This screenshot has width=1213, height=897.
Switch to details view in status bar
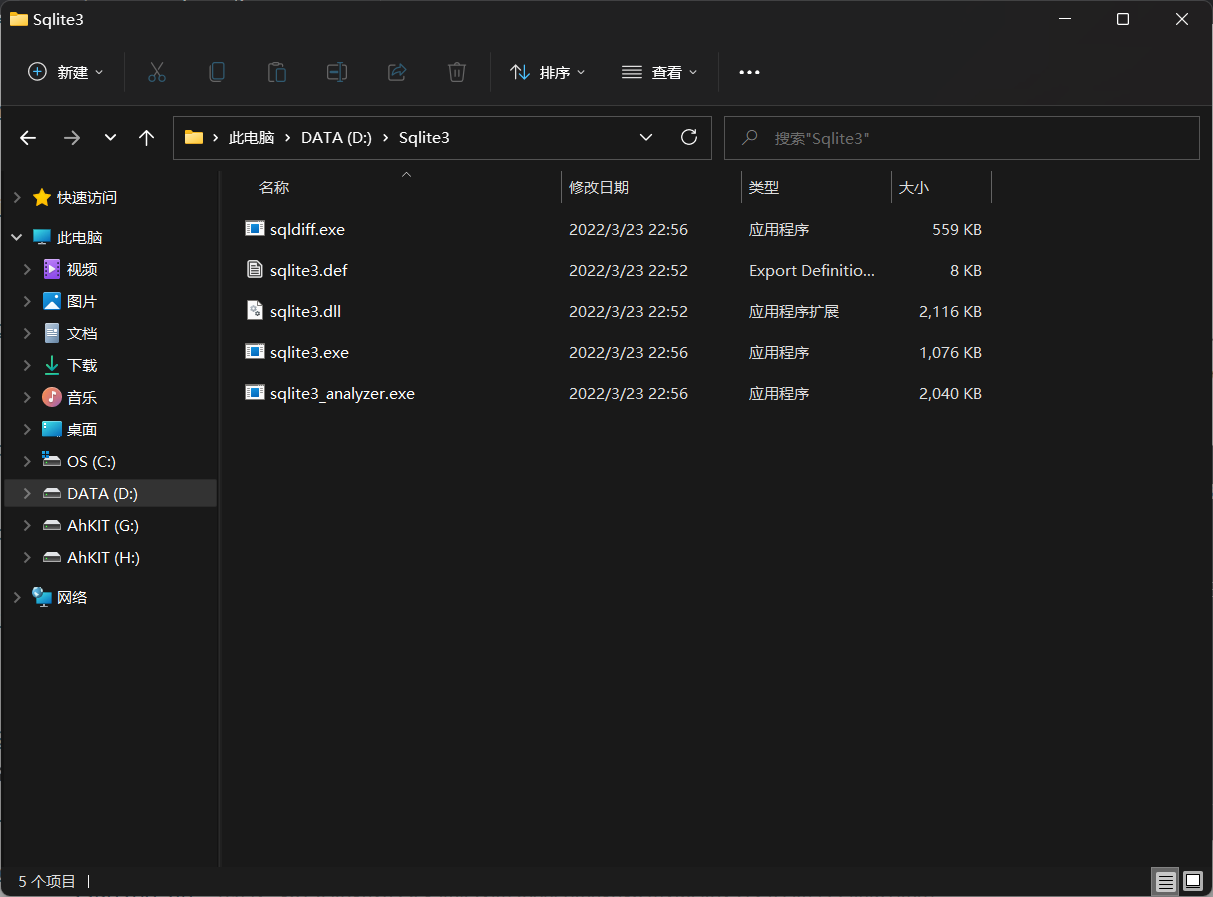1166,882
